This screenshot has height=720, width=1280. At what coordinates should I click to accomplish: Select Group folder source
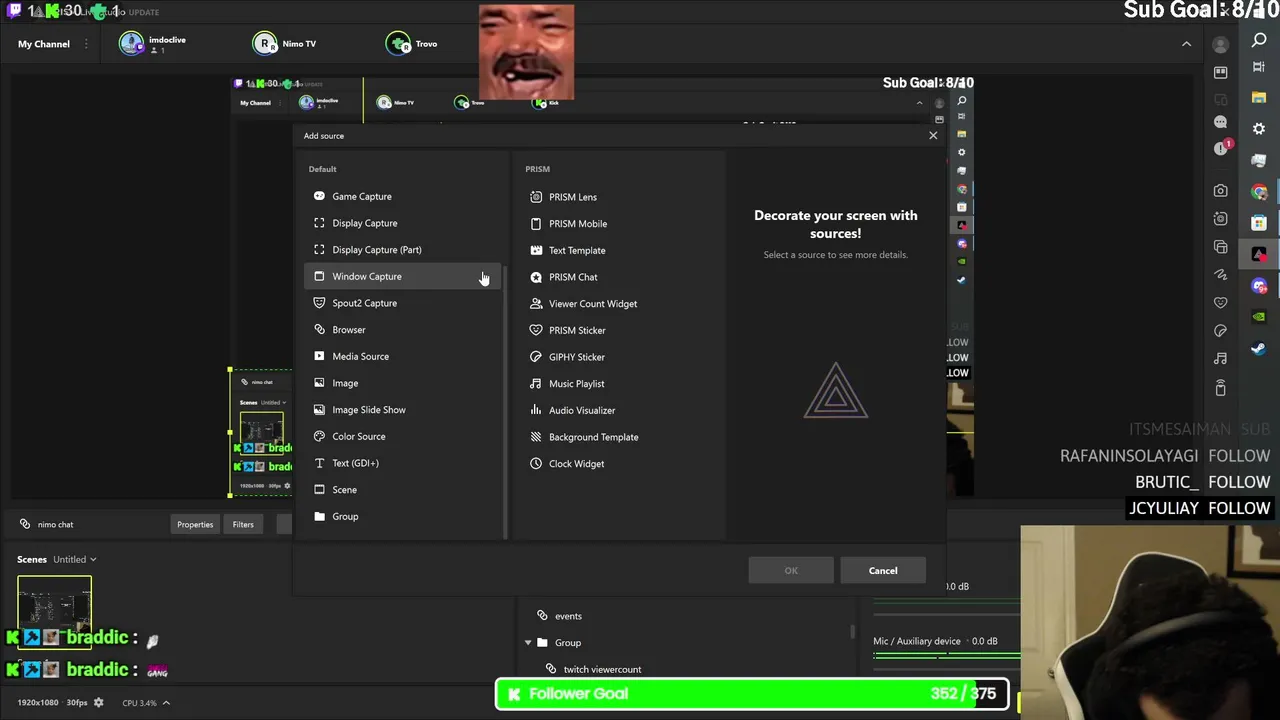(404, 516)
